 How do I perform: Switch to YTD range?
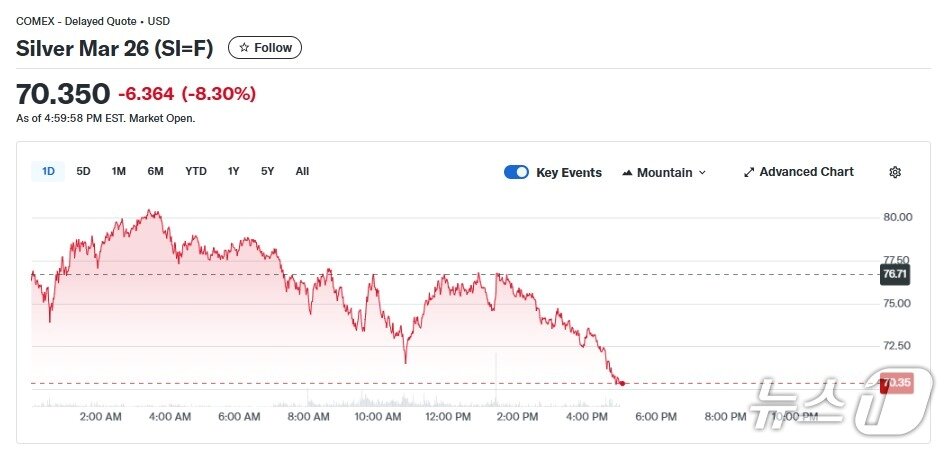click(196, 171)
